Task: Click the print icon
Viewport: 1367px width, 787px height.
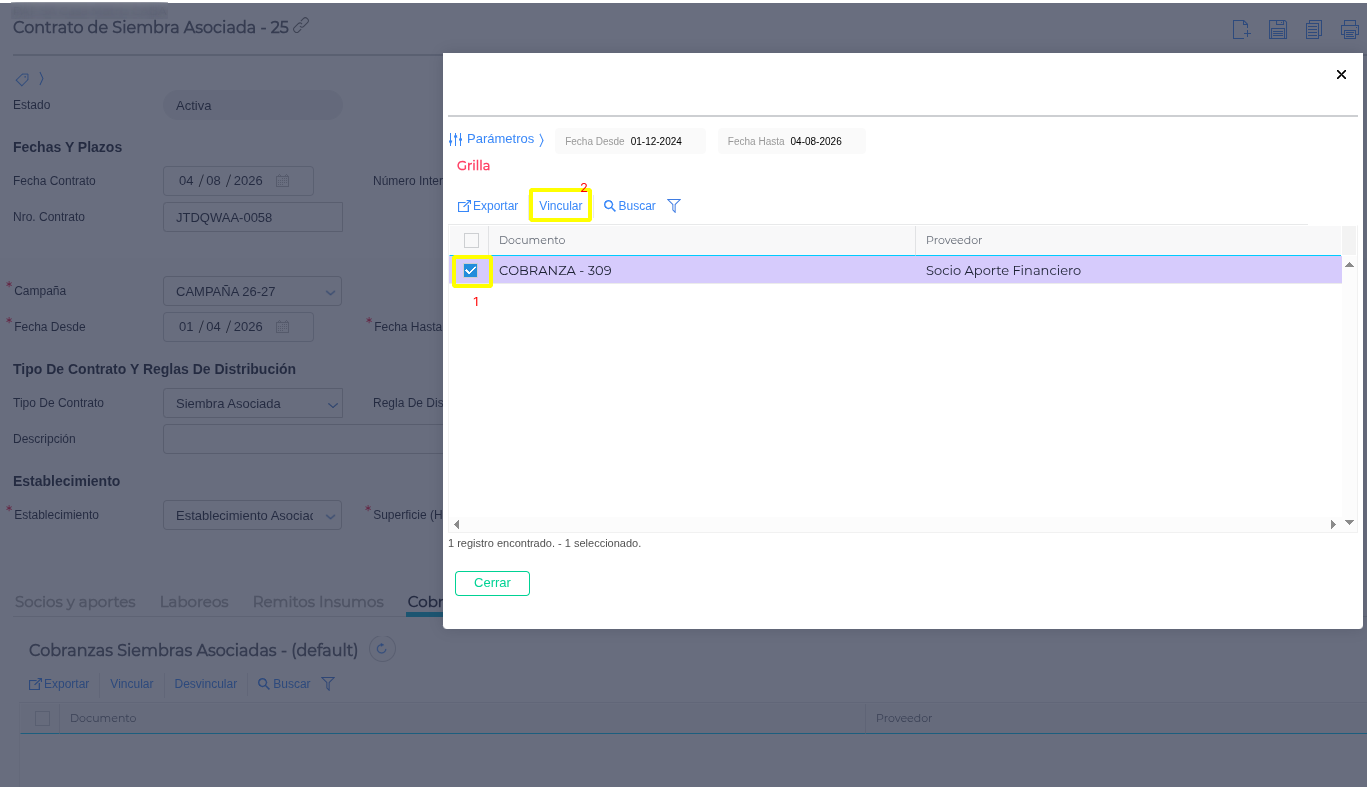Action: 1349,29
